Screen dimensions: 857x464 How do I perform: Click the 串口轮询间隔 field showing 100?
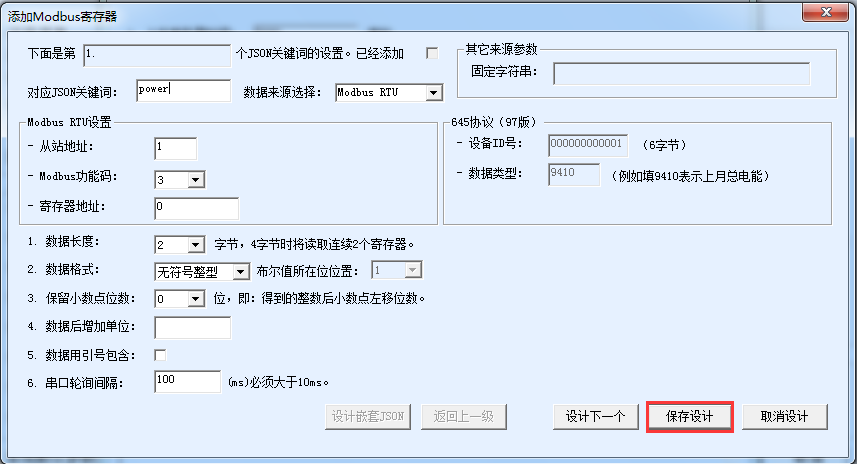coord(187,381)
